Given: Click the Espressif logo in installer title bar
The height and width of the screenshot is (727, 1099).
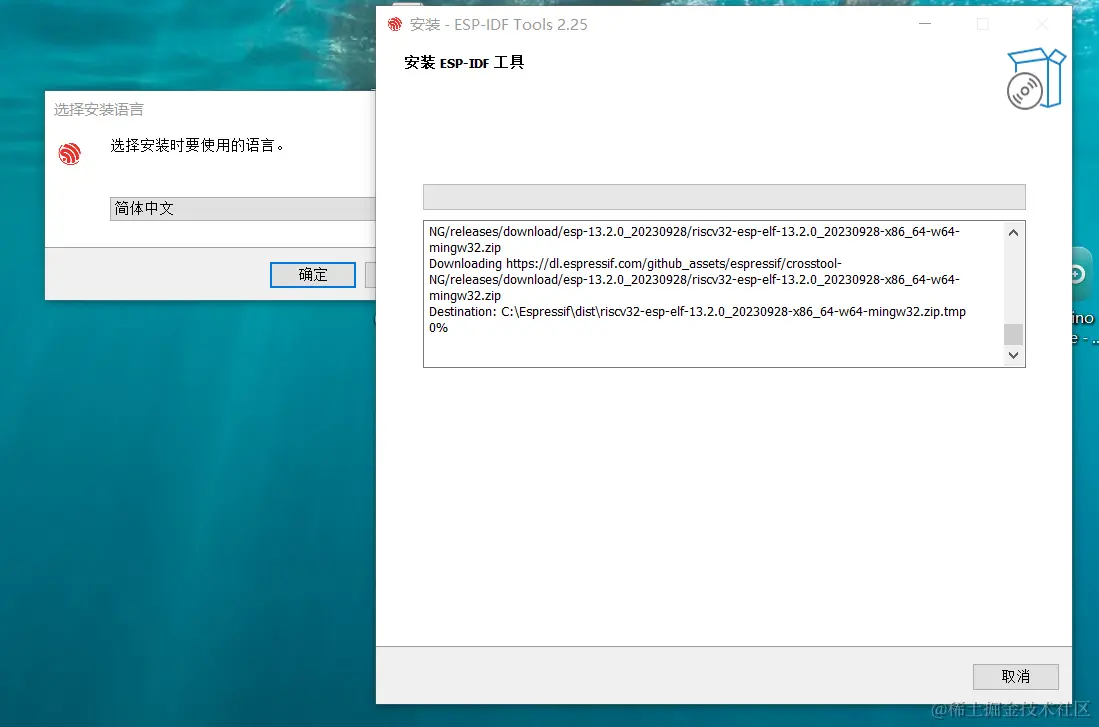Looking at the screenshot, I should click(395, 25).
